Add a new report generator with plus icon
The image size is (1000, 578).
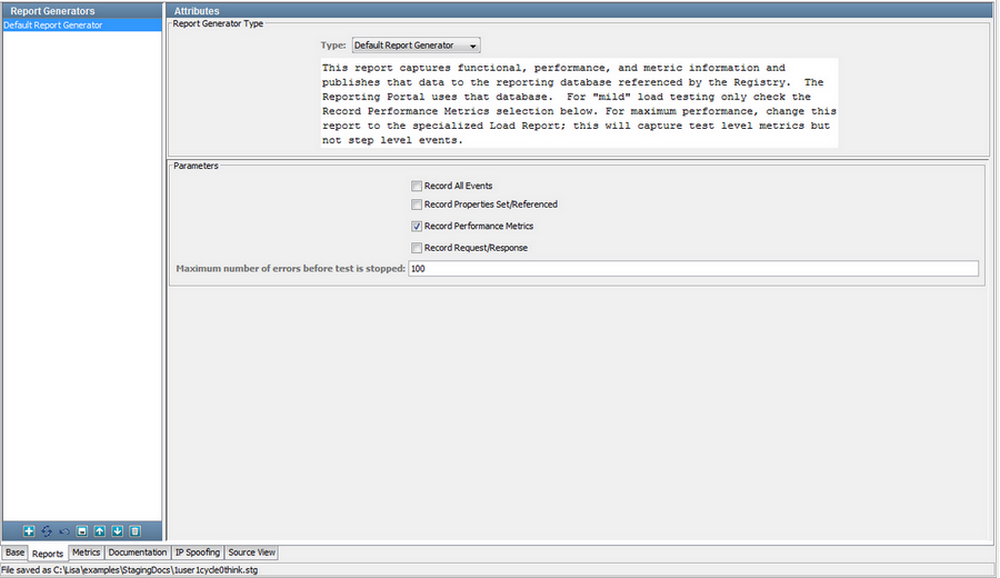pos(29,531)
